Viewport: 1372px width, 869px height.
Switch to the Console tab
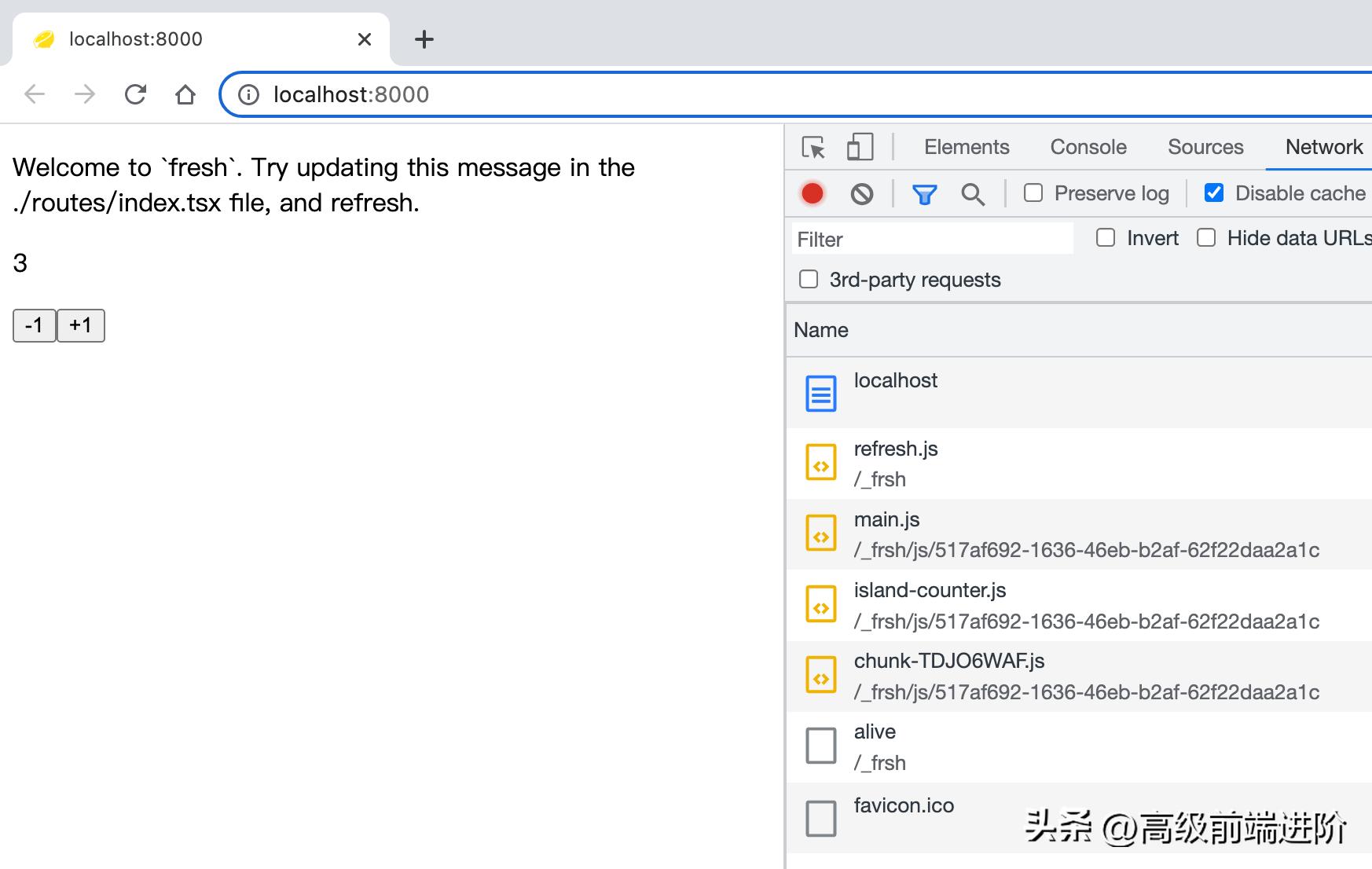pyautogui.click(x=1088, y=147)
